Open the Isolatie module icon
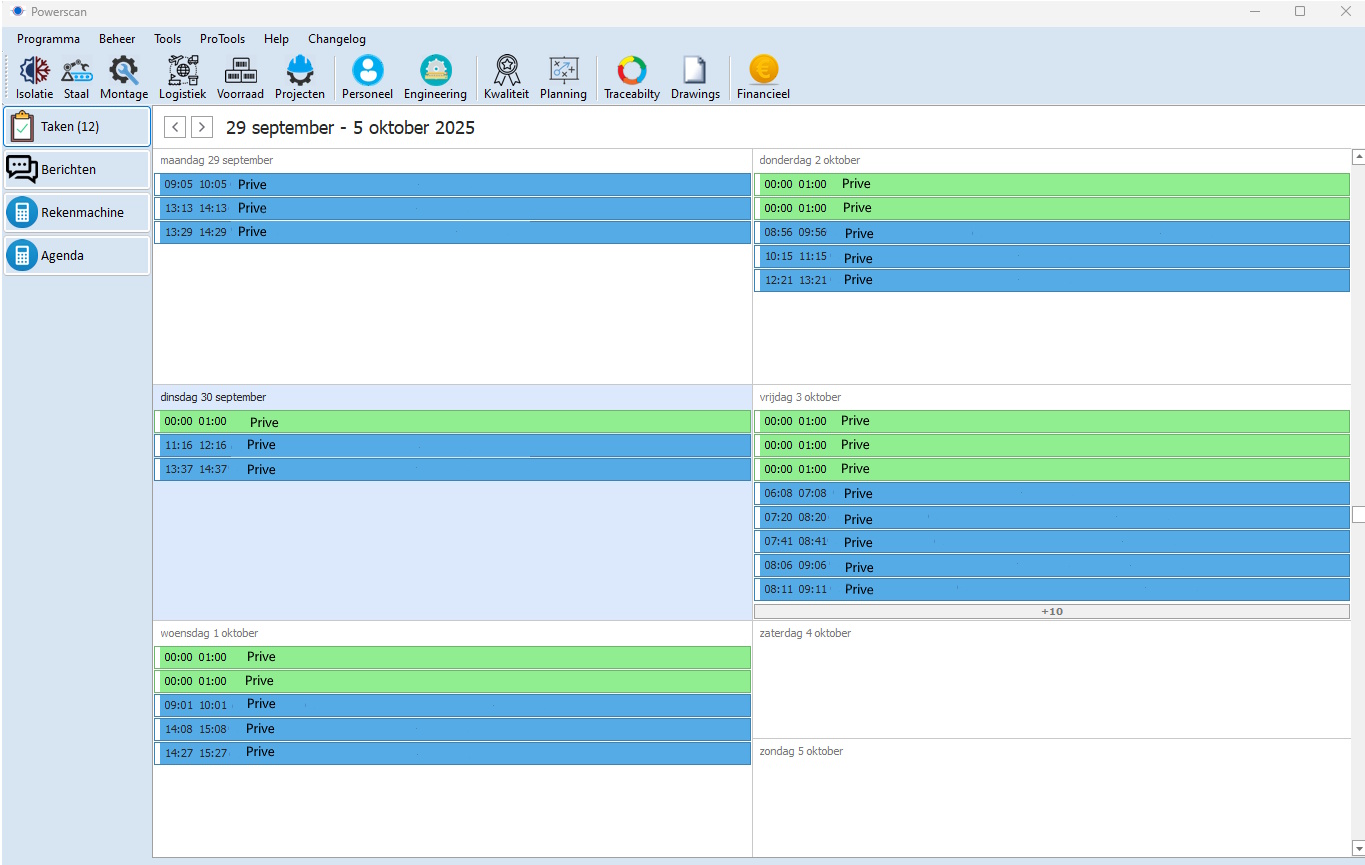Viewport: 1365px width, 865px height. pyautogui.click(x=35, y=76)
